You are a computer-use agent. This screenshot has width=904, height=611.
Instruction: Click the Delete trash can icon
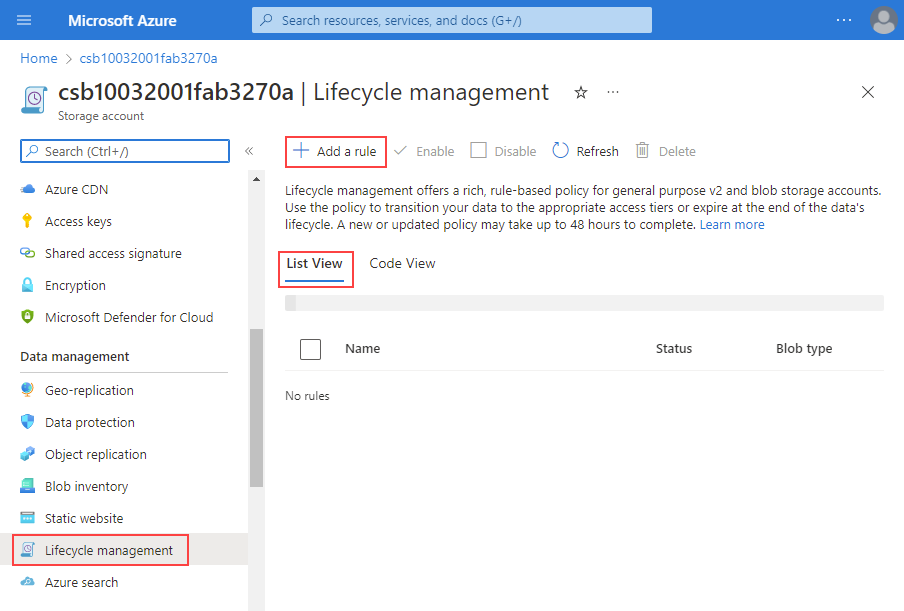point(642,150)
